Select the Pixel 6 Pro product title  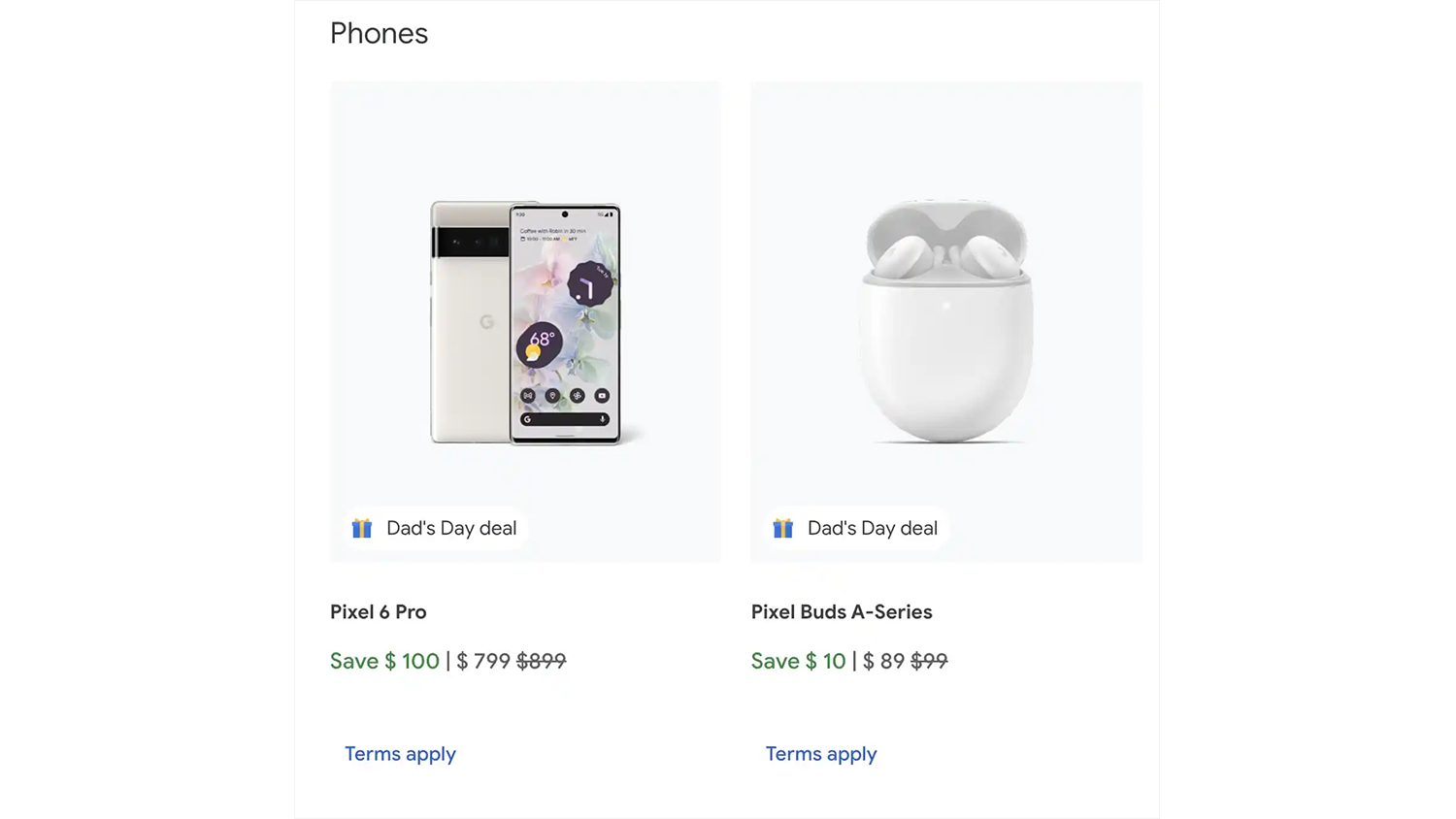379,612
